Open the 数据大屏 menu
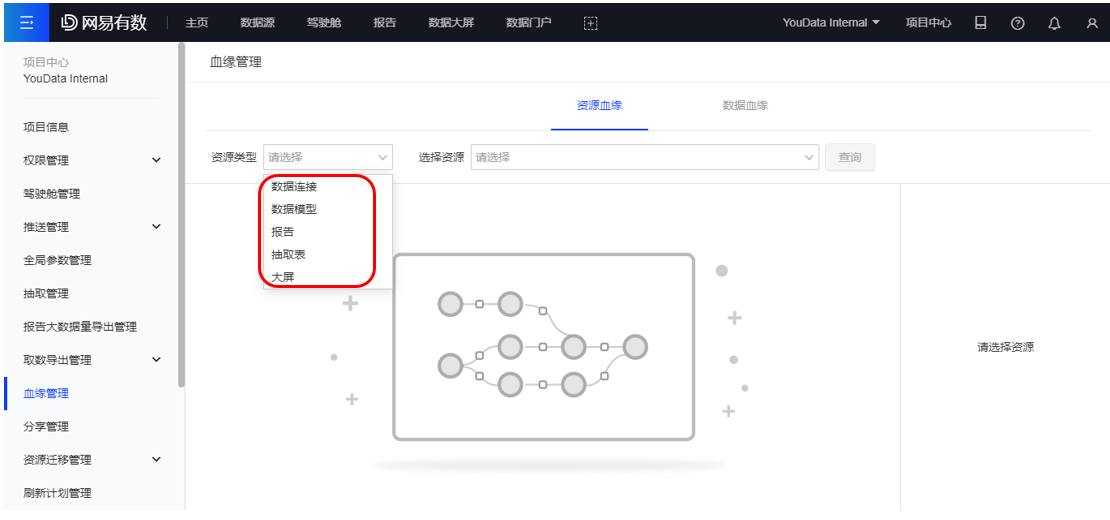 pos(451,23)
